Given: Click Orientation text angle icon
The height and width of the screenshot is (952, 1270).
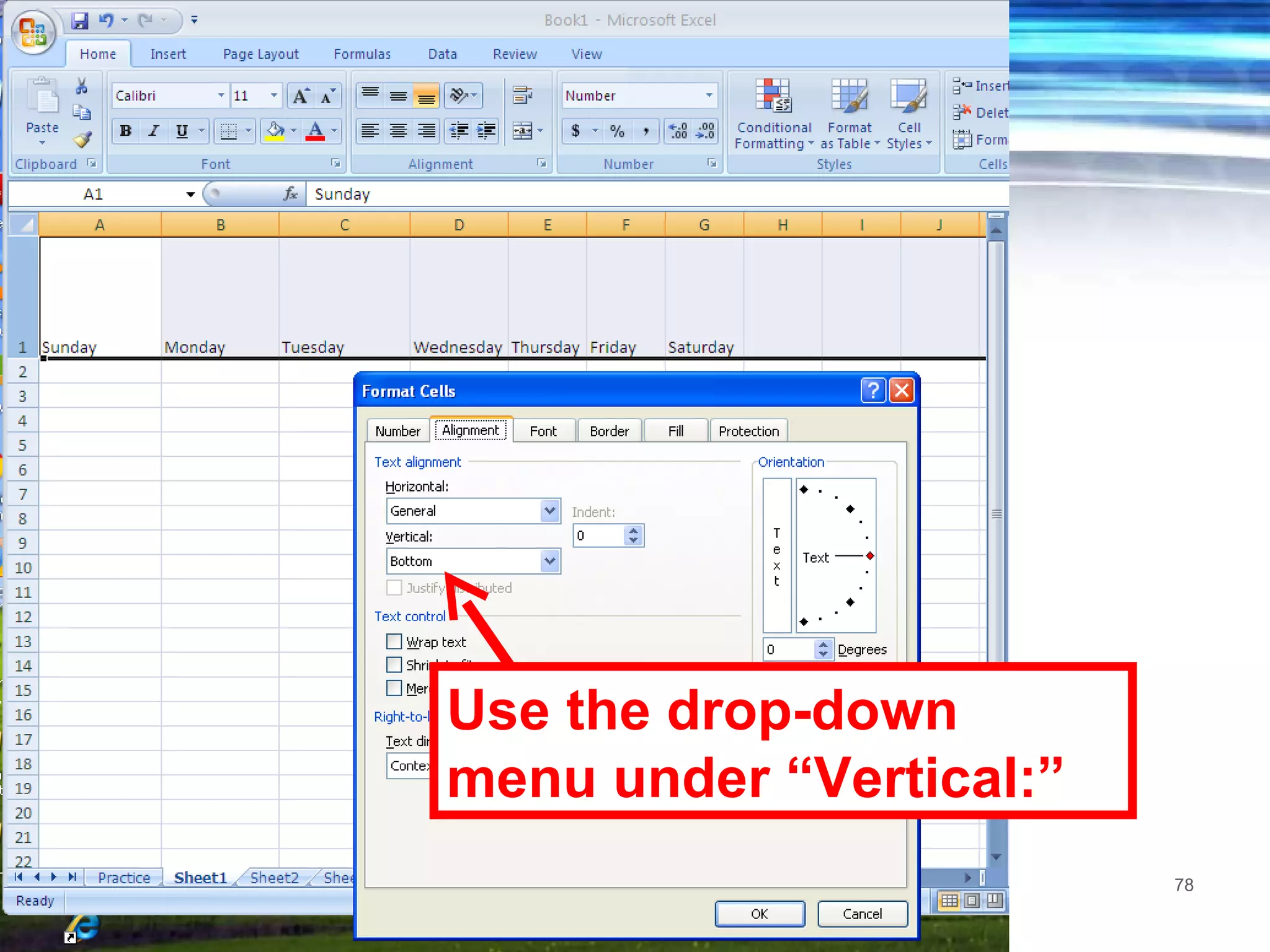Looking at the screenshot, I should pos(460,95).
